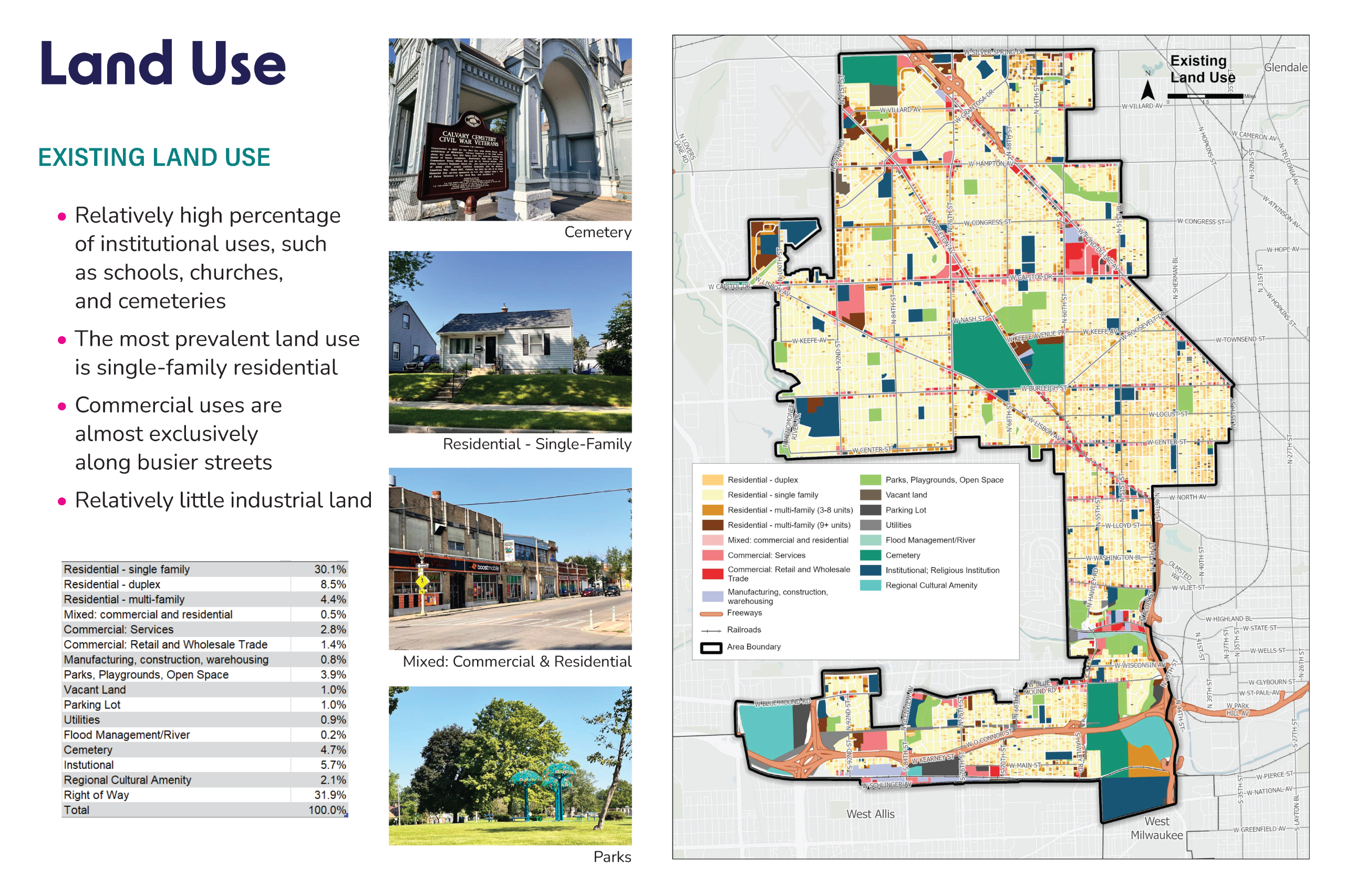Screen dimensions: 1345x896
Task: Open the Mixed Commercial & Residential photo
Action: coord(510,558)
